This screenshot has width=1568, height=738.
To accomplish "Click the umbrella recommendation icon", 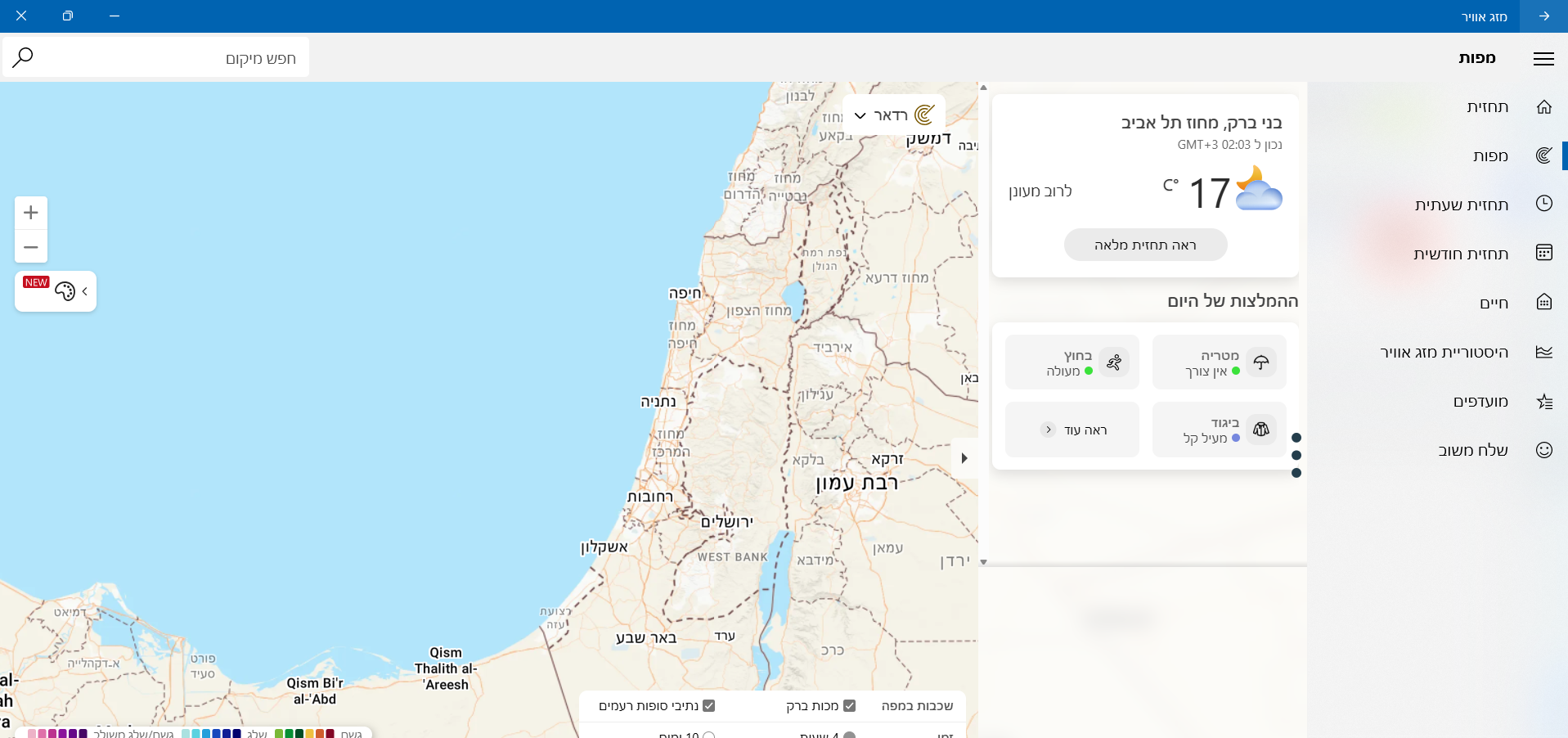I will [1261, 362].
